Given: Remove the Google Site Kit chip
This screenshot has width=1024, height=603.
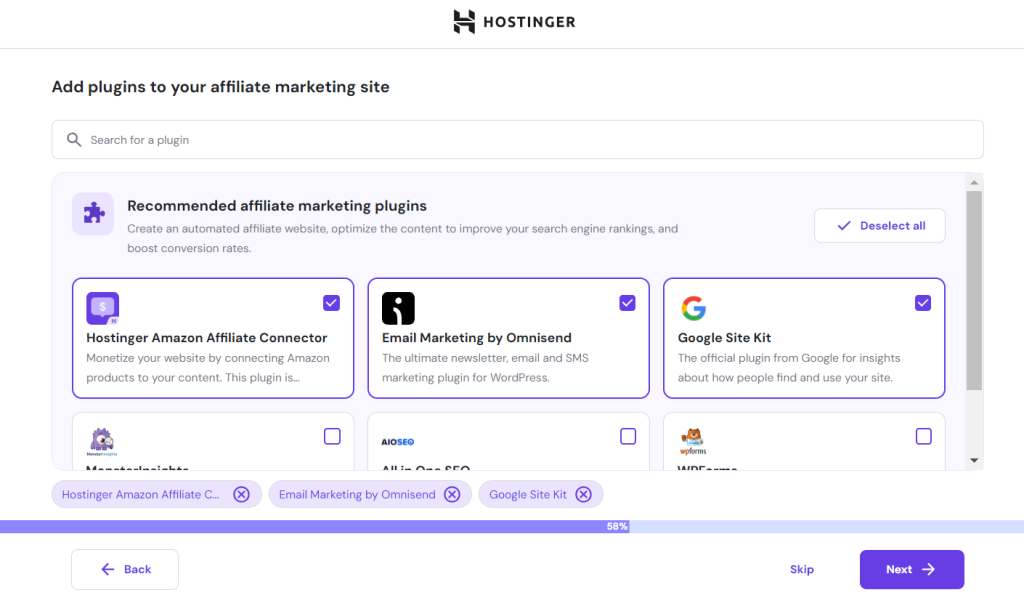Looking at the screenshot, I should pyautogui.click(x=583, y=494).
